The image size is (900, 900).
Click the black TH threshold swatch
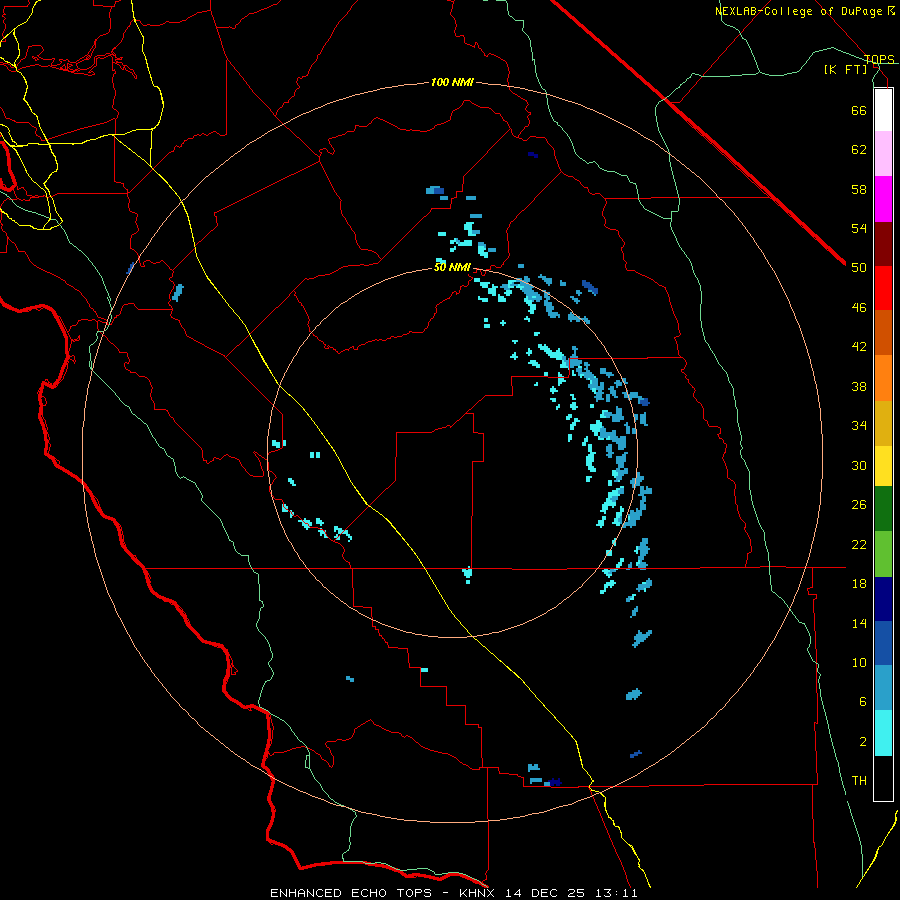[x=883, y=778]
